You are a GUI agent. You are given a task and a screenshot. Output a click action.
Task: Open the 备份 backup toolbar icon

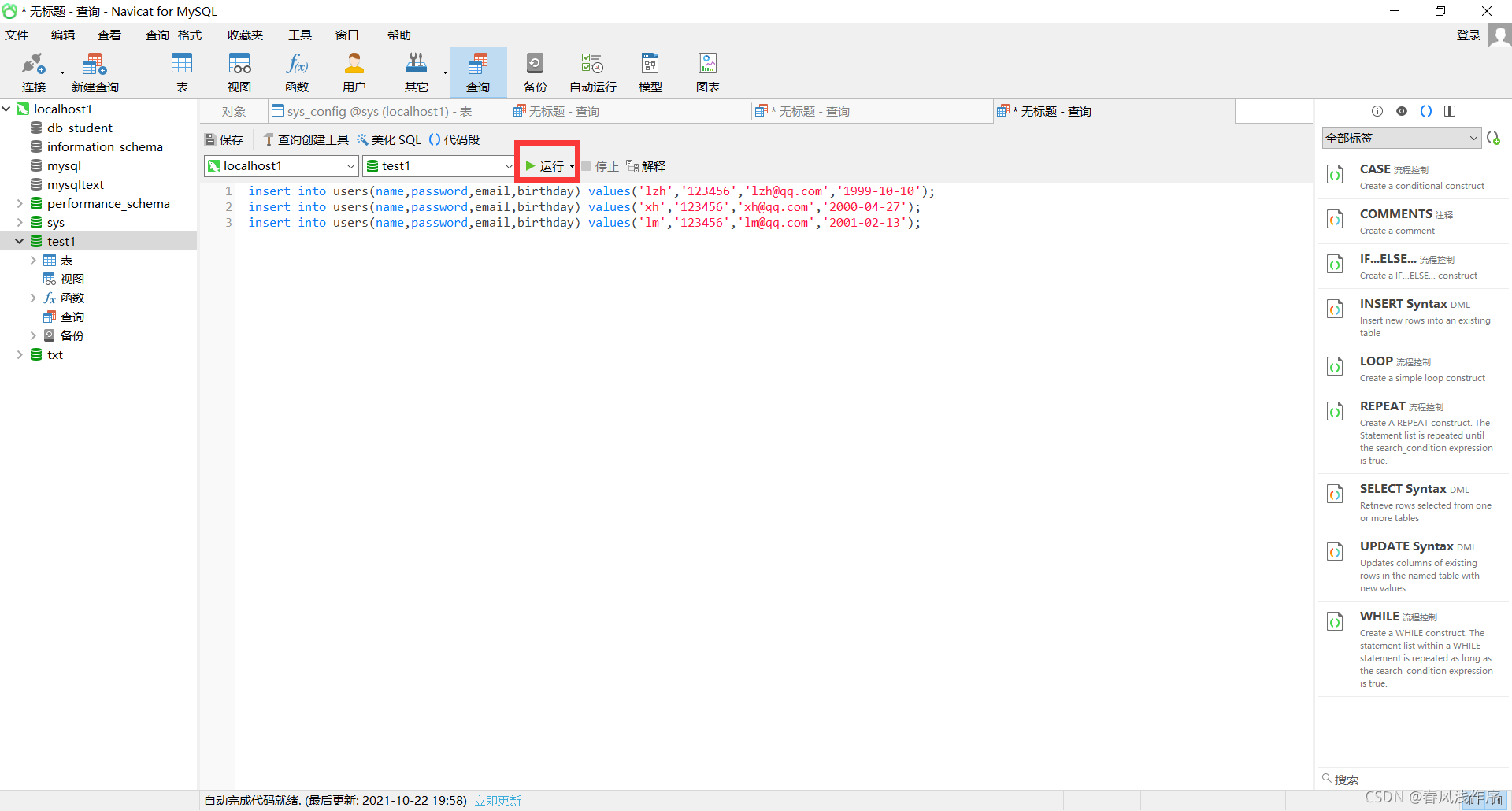point(535,72)
